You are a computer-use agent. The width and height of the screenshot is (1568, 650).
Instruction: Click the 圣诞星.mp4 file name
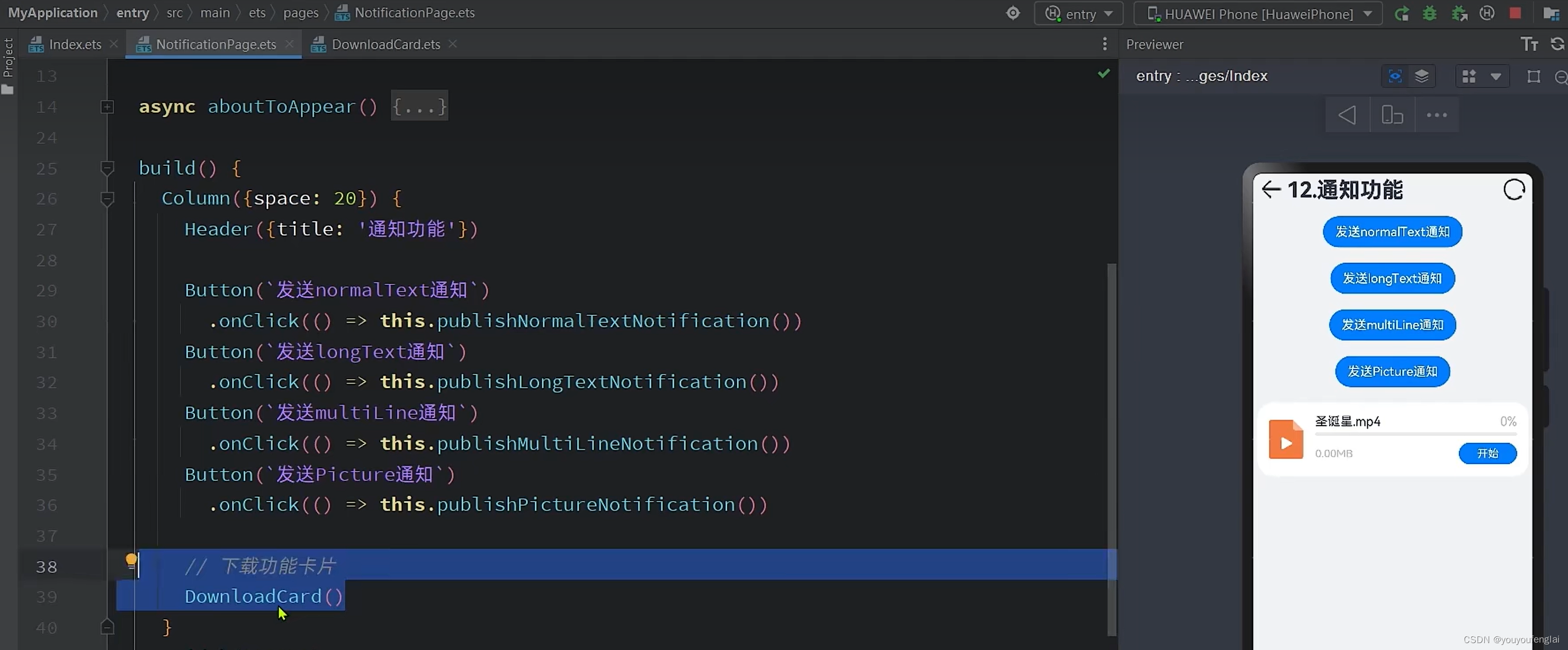1347,421
